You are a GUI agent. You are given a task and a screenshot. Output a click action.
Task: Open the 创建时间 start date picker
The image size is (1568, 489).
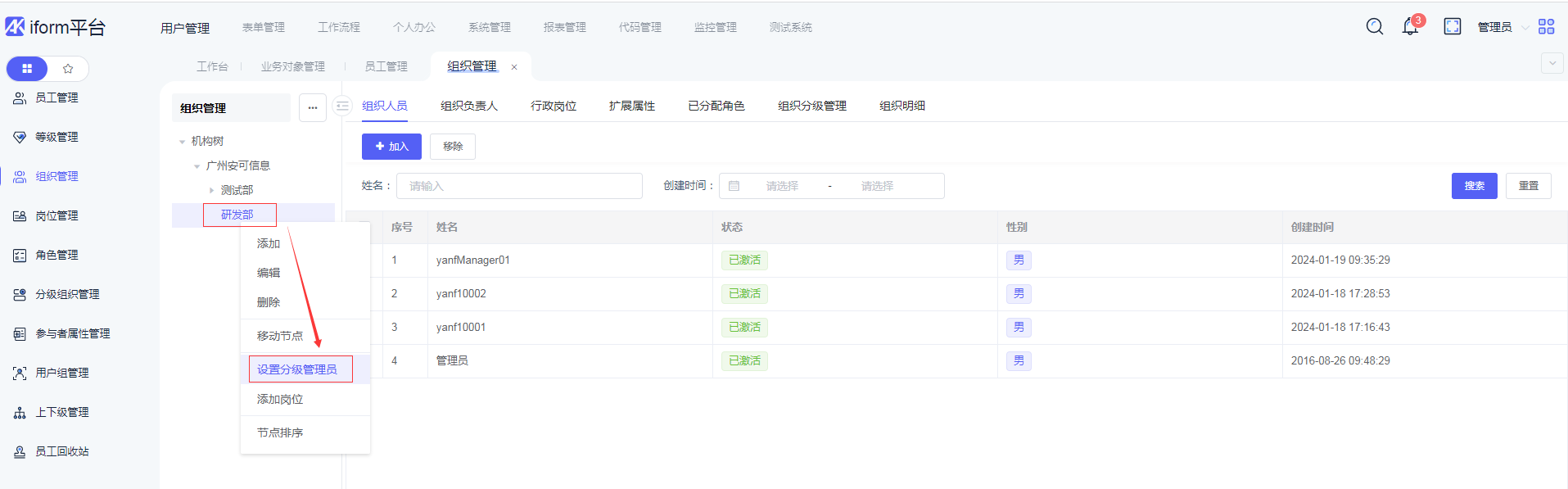781,186
